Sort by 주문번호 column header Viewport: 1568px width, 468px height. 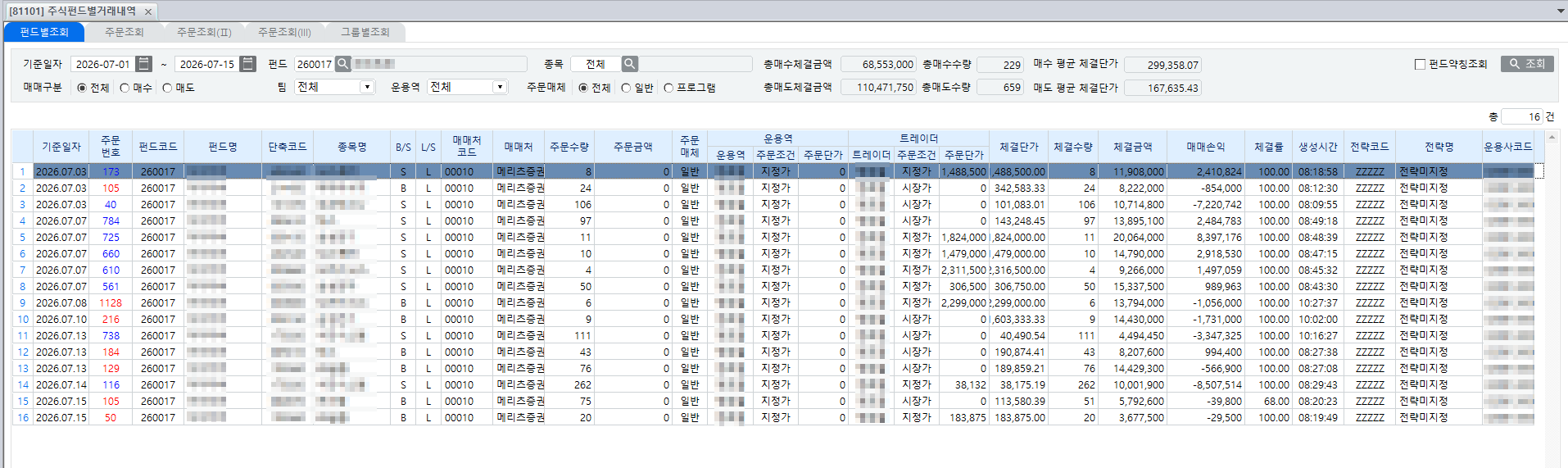[111, 147]
